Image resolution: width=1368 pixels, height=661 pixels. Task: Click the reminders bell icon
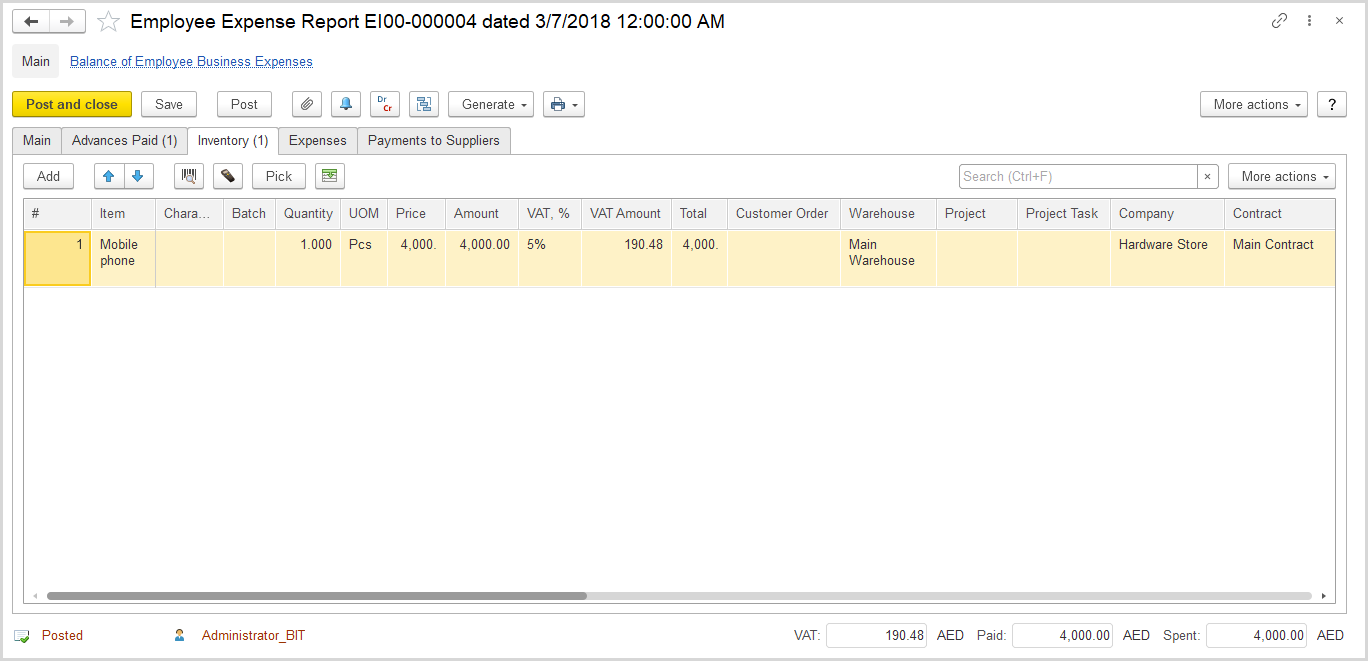point(345,104)
